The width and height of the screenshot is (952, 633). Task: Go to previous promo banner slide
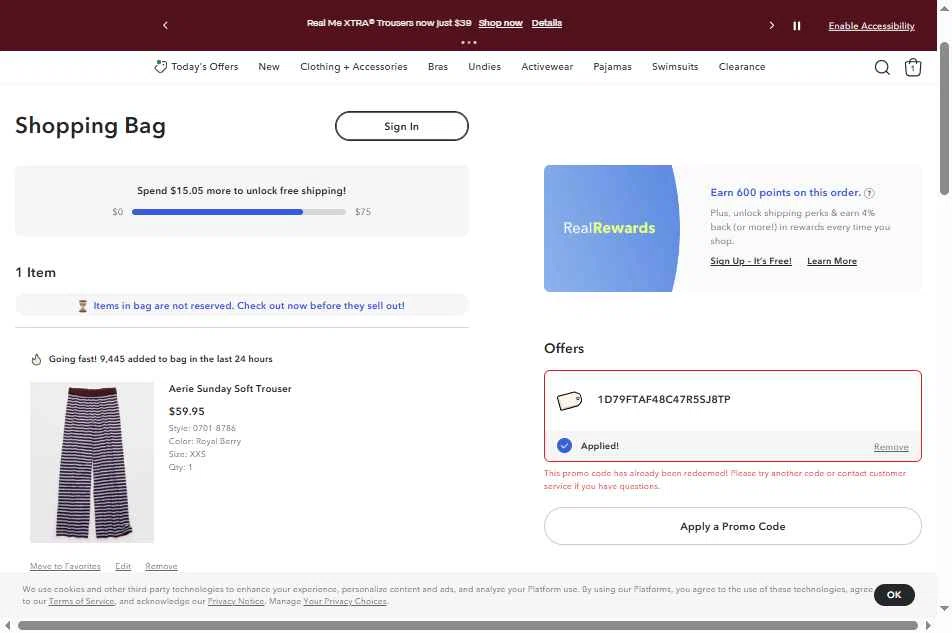165,25
